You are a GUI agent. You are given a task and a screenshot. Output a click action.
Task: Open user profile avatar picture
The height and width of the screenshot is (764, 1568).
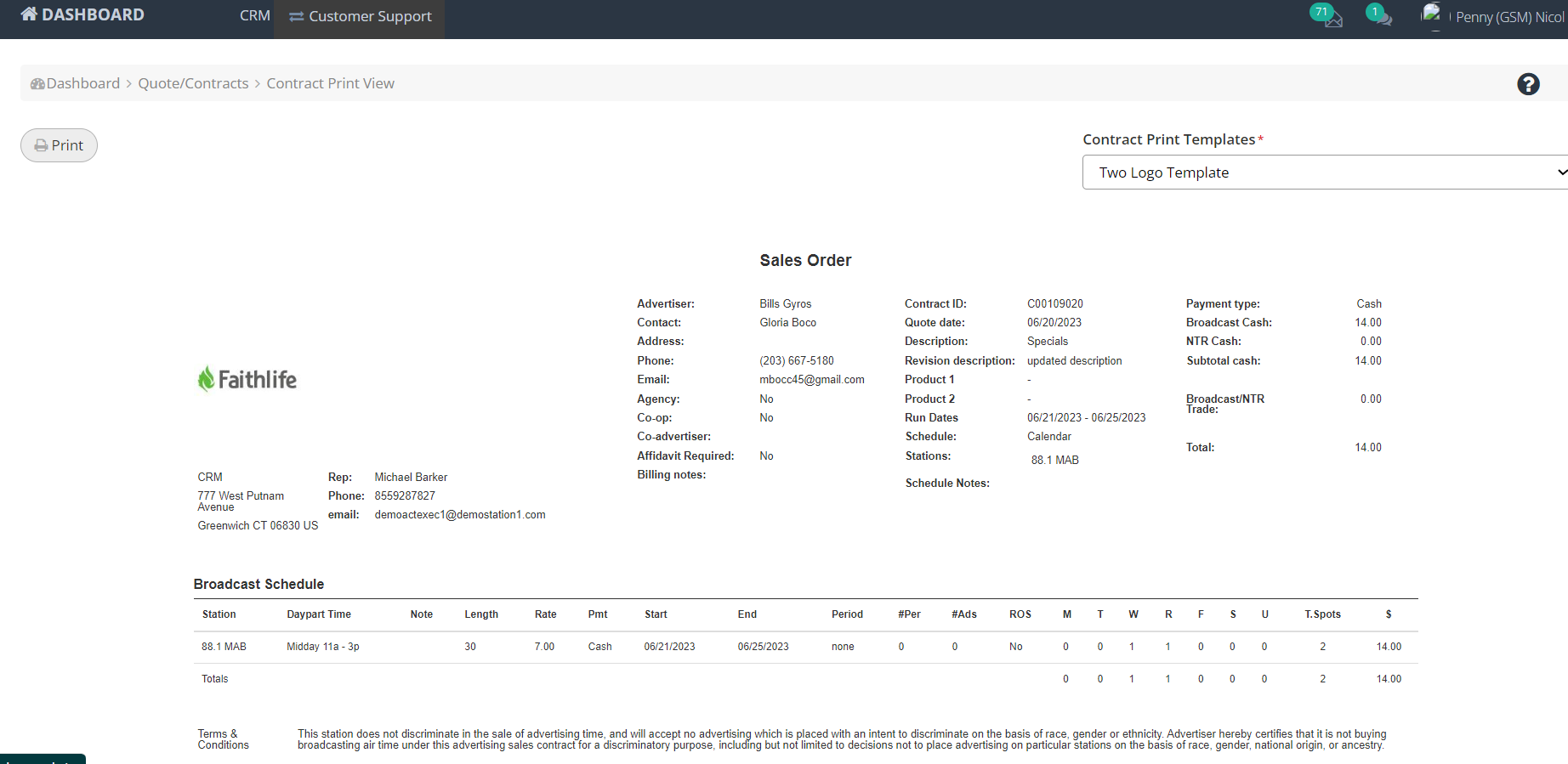1432,14
